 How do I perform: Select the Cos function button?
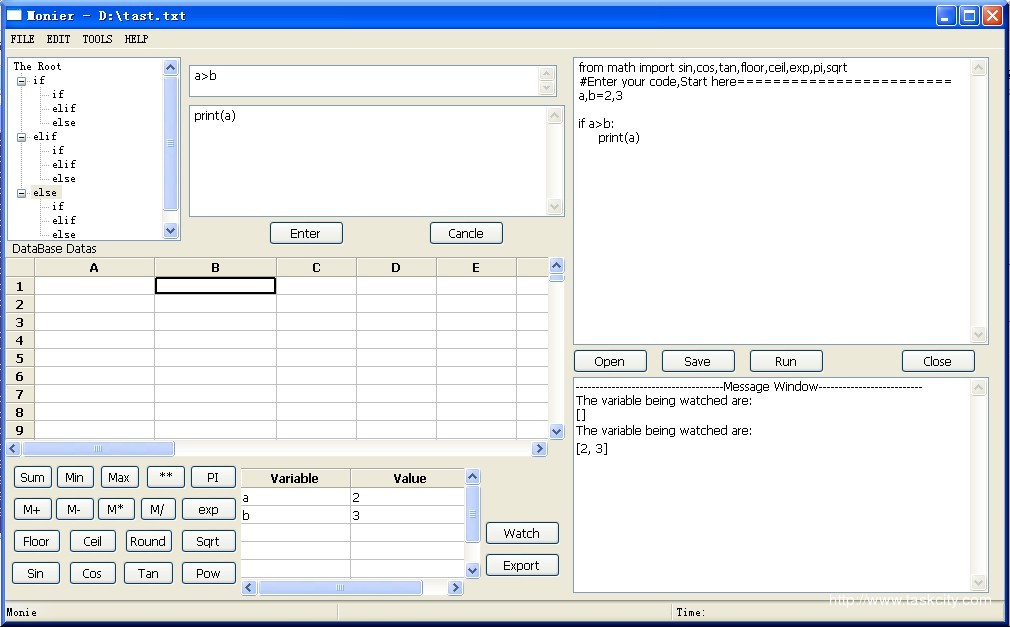click(92, 573)
